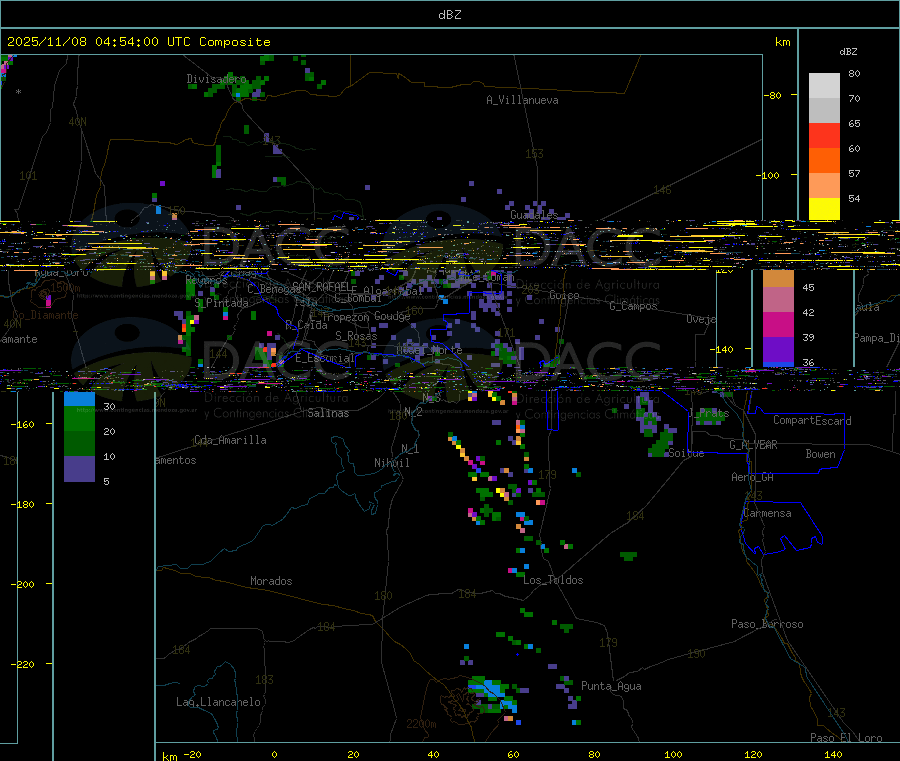Select the Bowen label
900x761 pixels.
click(x=820, y=454)
